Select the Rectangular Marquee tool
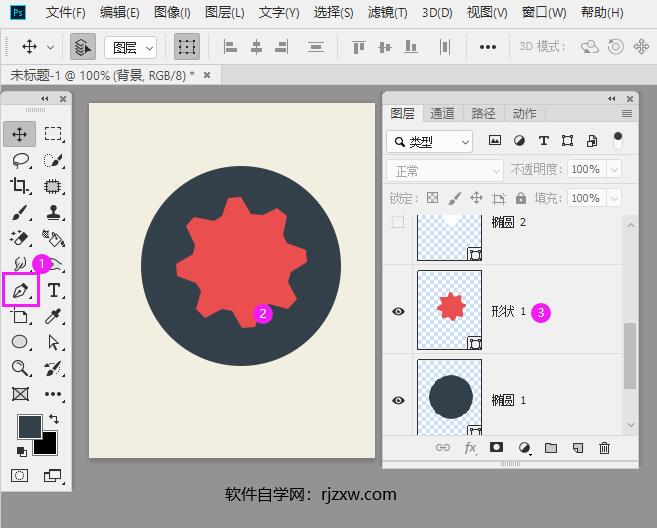The image size is (657, 528). (x=53, y=134)
